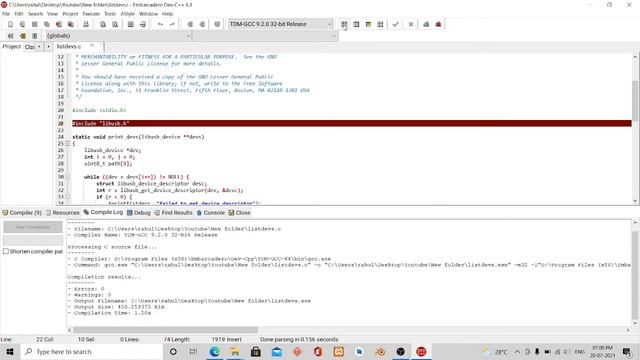Open Microsoft Edge from the taskbar
640x360 pixels.
pyautogui.click(x=214, y=351)
